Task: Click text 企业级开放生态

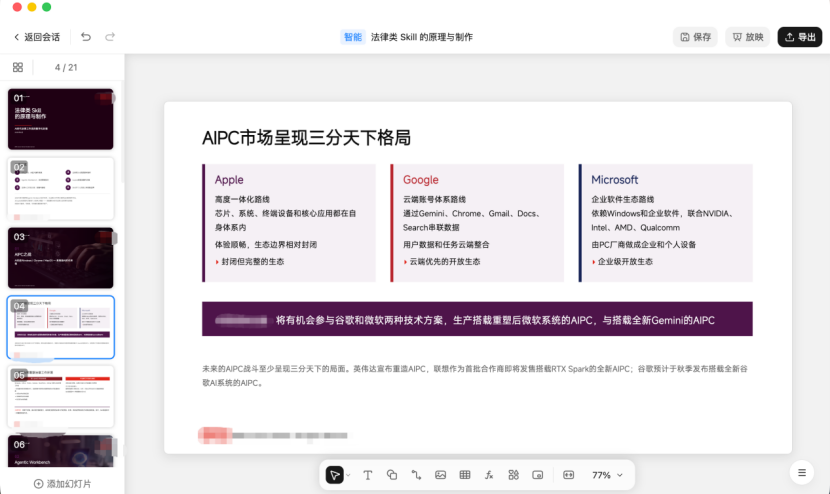Action: pyautogui.click(x=625, y=262)
